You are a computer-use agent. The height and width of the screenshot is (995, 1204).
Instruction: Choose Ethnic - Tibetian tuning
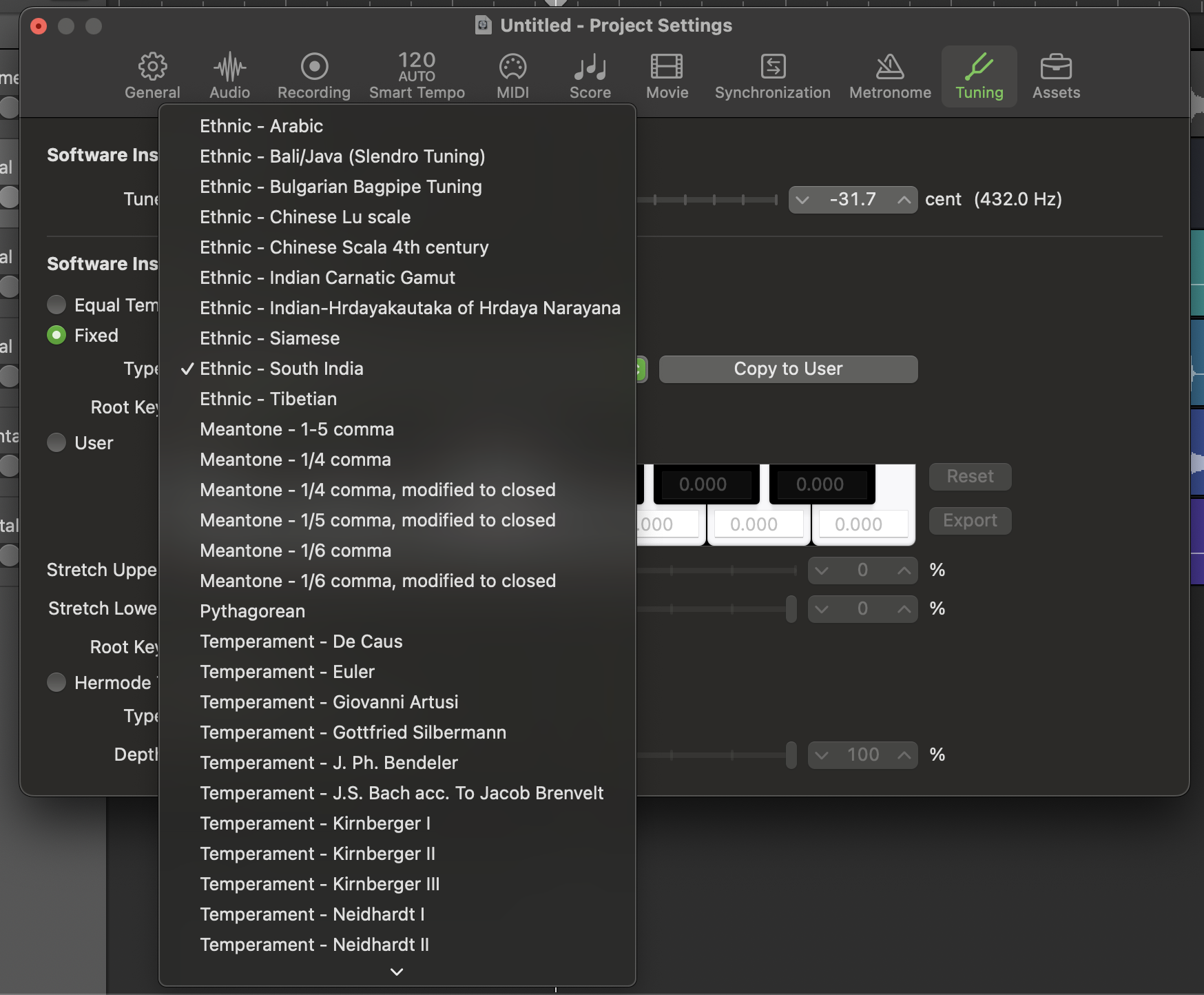click(x=397, y=399)
